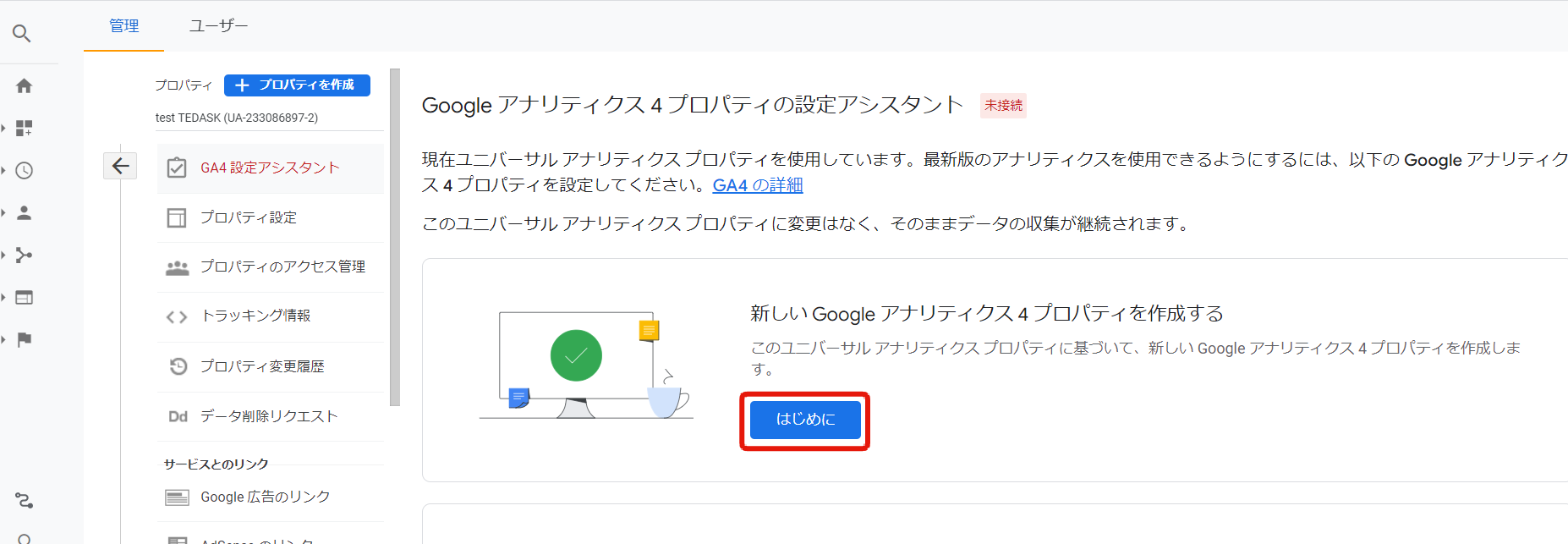Open the Home icon in sidebar
This screenshot has height=544, width=1568.
tap(24, 85)
